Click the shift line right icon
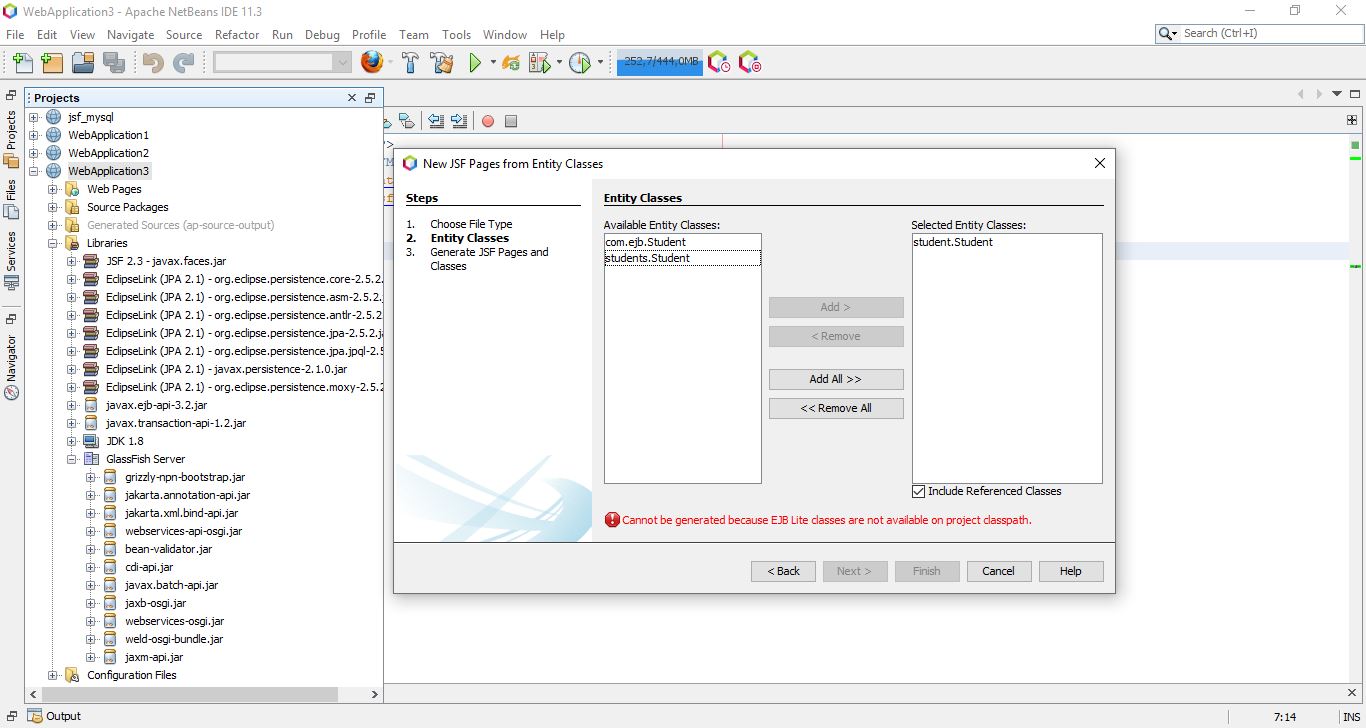The height and width of the screenshot is (728, 1366). [x=459, y=121]
